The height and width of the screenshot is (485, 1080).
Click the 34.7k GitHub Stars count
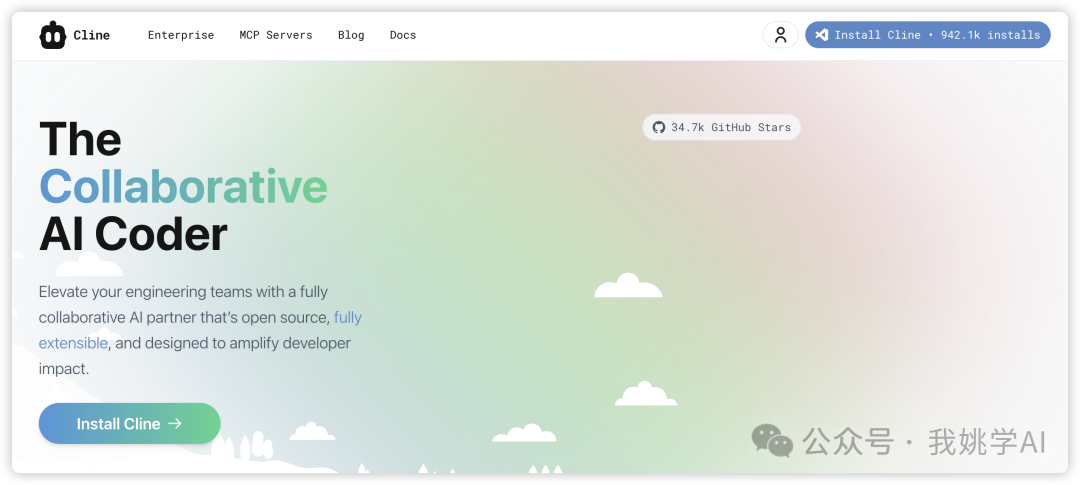(x=731, y=127)
